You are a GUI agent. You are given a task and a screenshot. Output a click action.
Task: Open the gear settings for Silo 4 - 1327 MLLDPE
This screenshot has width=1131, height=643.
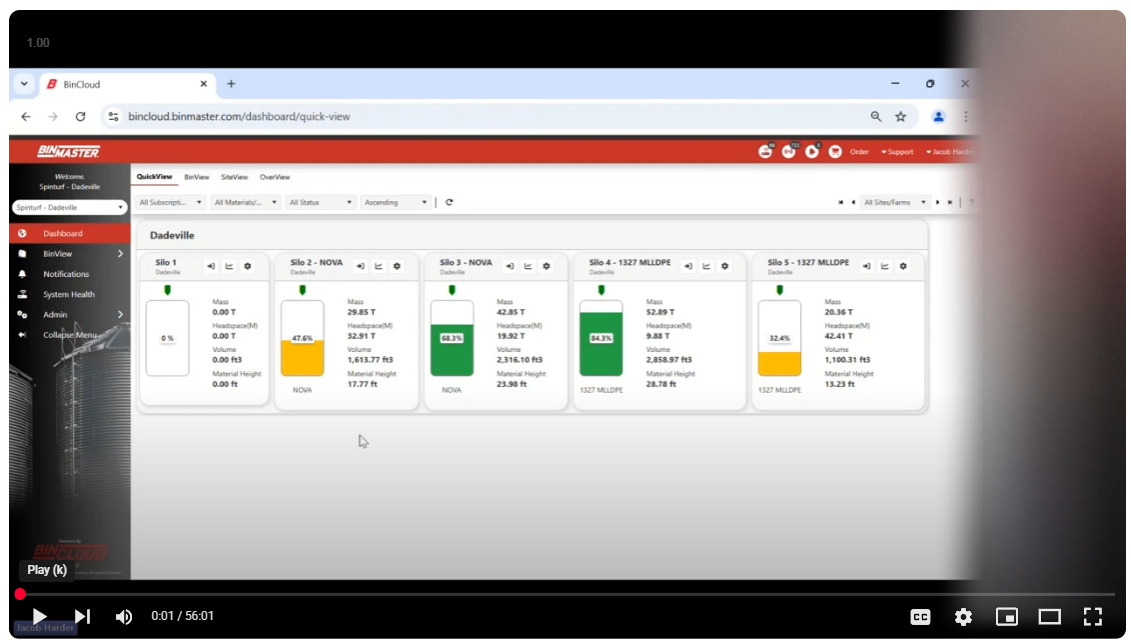click(x=725, y=266)
